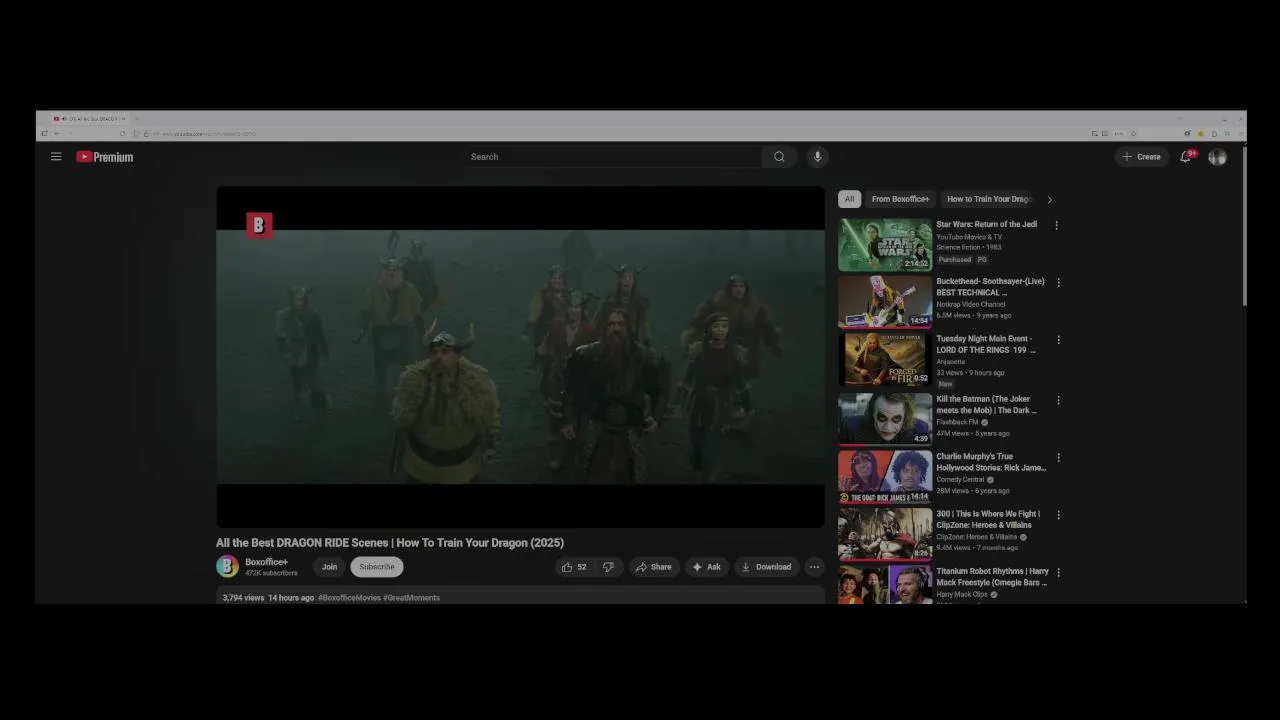Open Kill the Batman Joker thumbnail
1280x720 pixels.
coord(885,419)
